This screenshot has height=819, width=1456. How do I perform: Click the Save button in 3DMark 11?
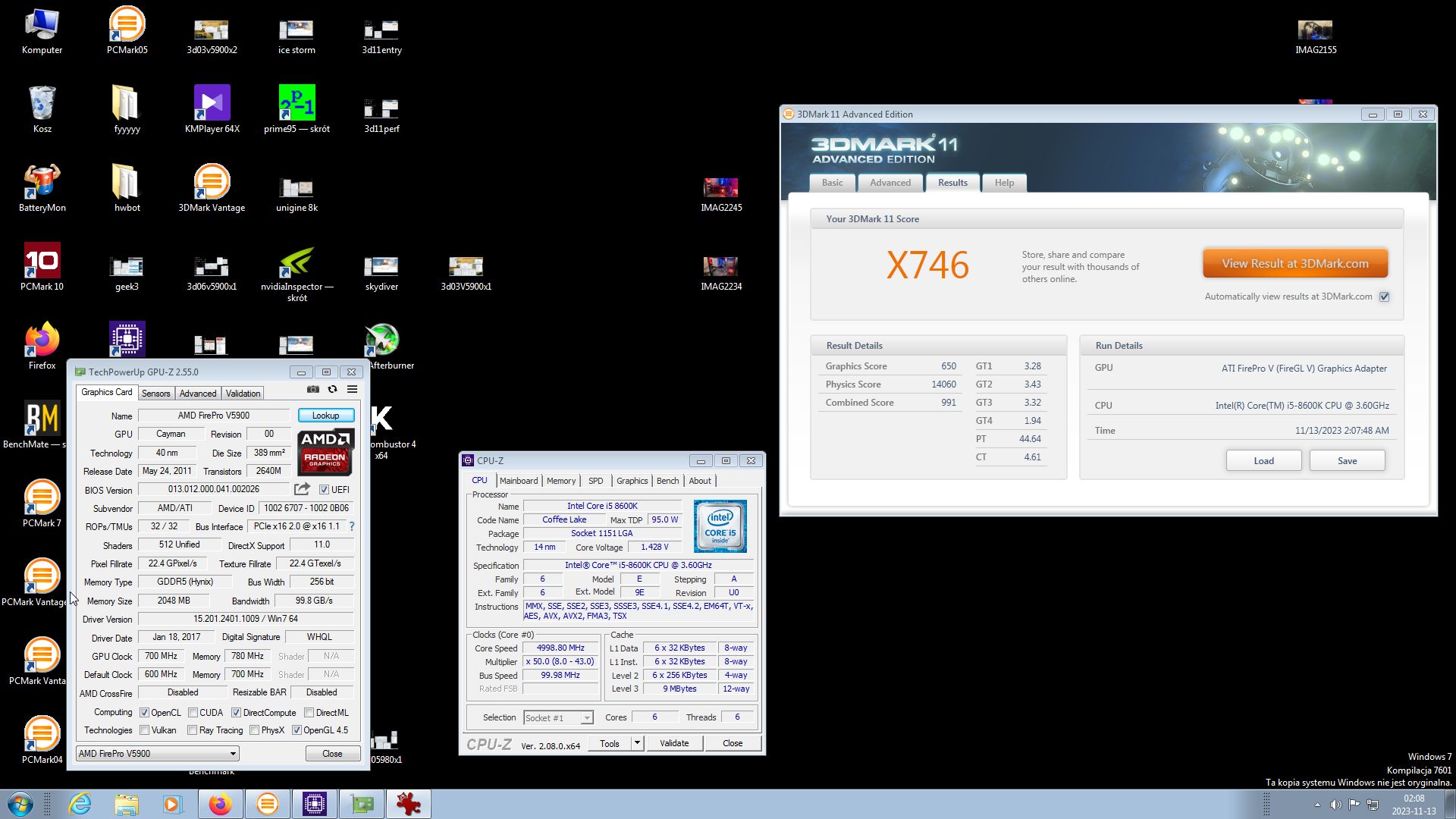(x=1347, y=461)
